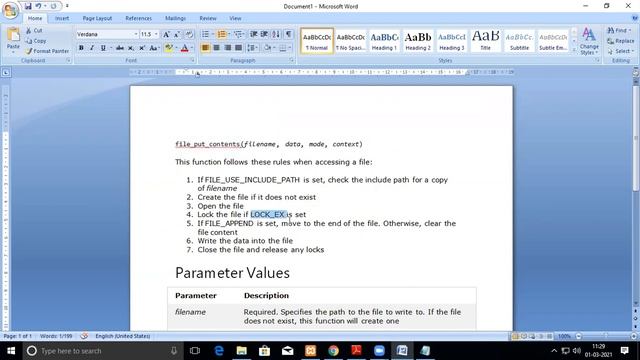This screenshot has height=360, width=640.
Task: Open the Paragraph dialog launcher
Action: tap(291, 60)
